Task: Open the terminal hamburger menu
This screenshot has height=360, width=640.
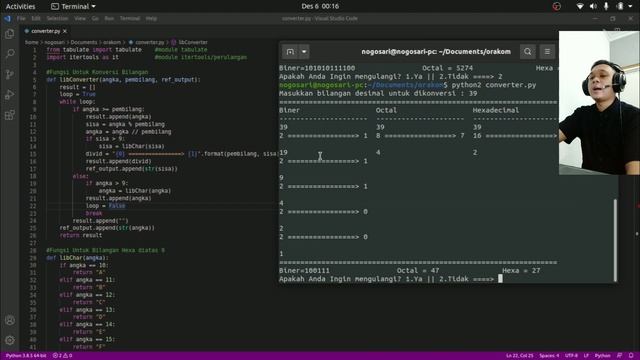Action: [547, 52]
